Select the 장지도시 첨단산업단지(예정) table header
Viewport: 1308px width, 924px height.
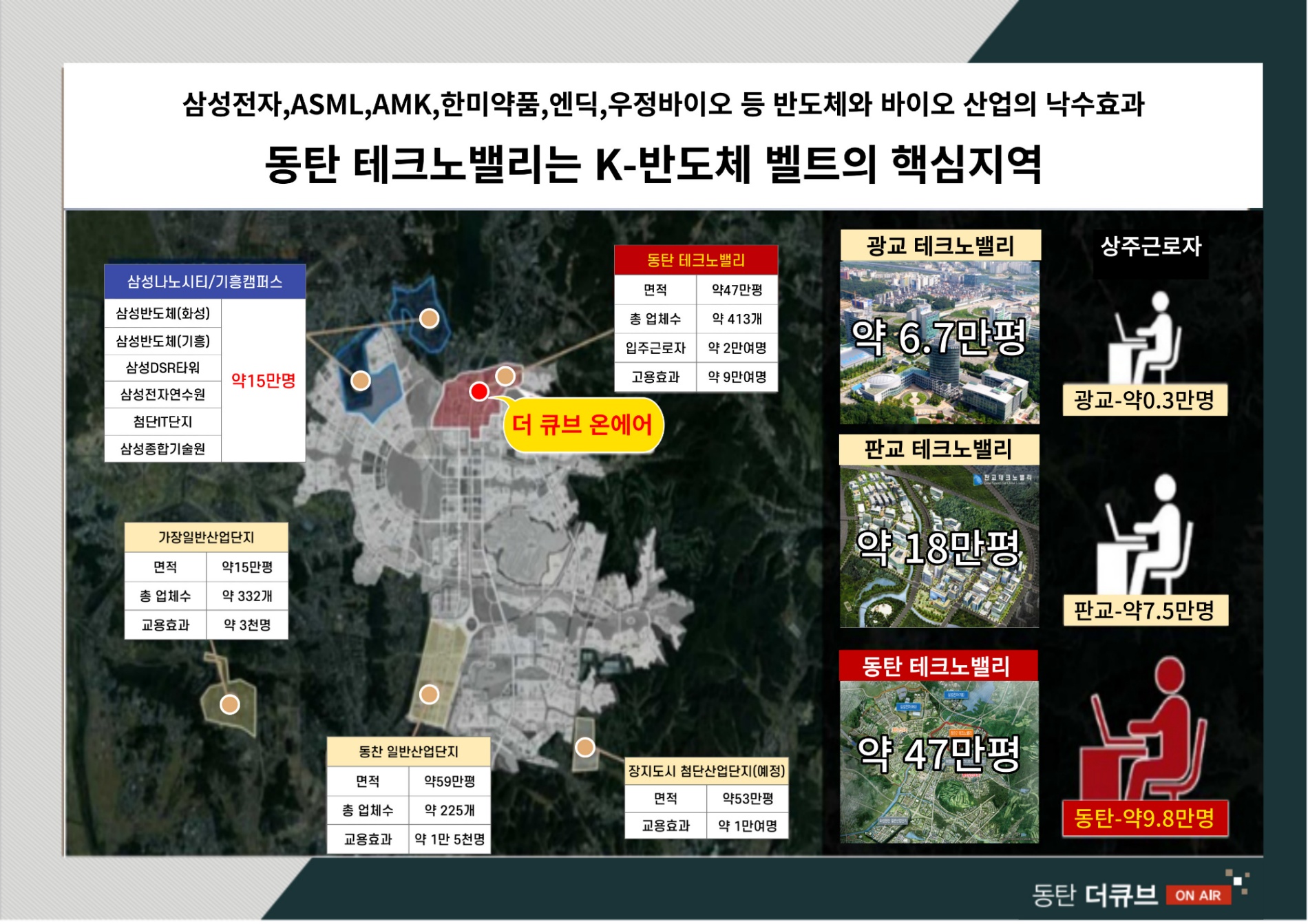coord(707,771)
